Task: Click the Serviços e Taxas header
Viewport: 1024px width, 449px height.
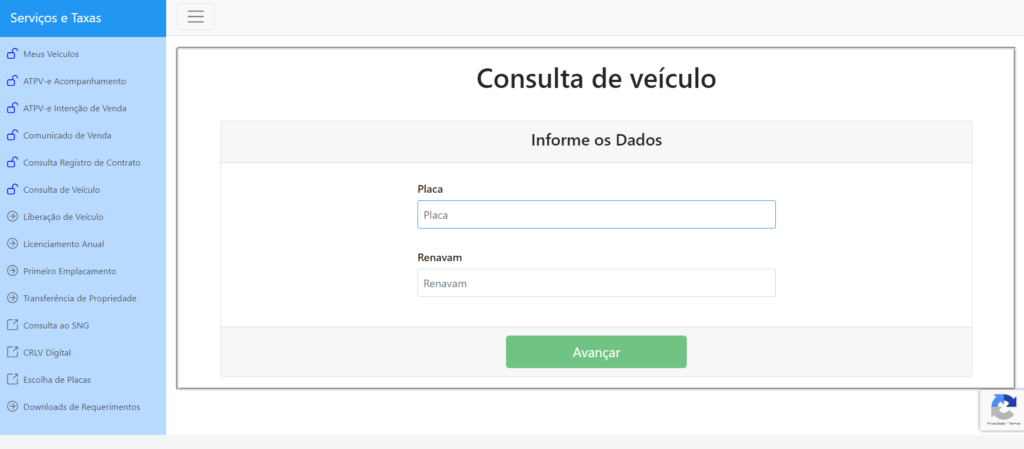Action: click(x=56, y=18)
